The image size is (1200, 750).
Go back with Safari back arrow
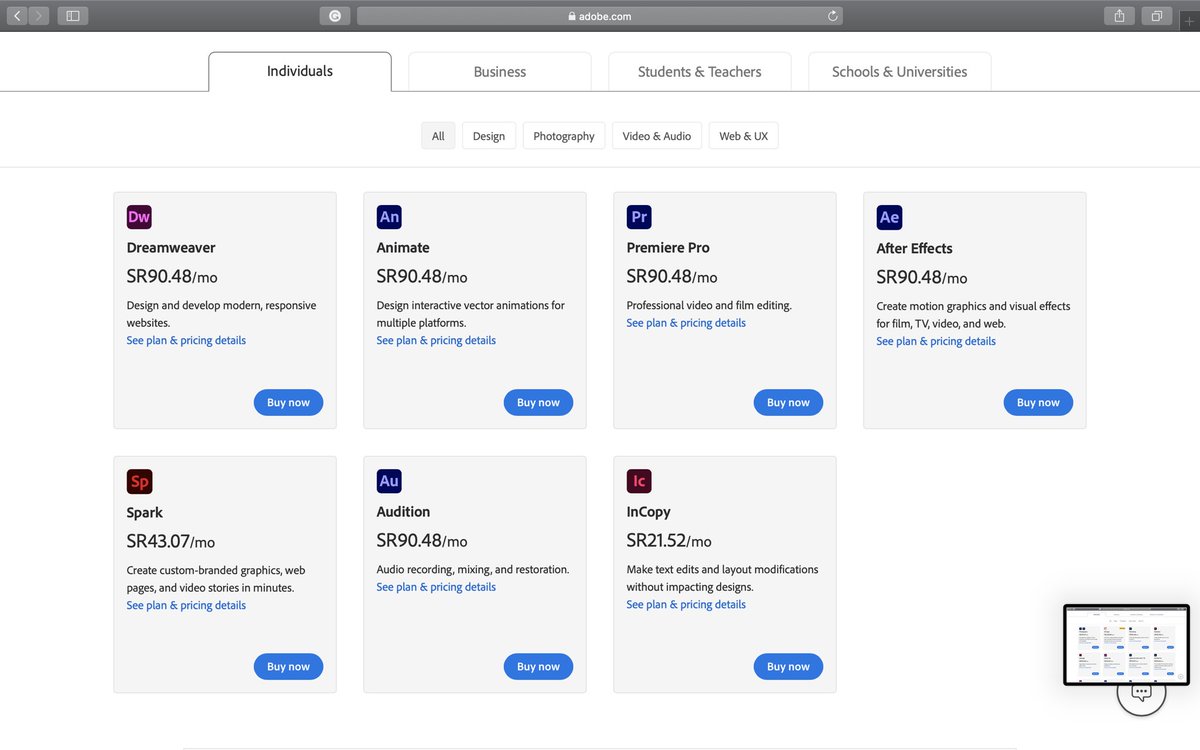click(x=17, y=16)
